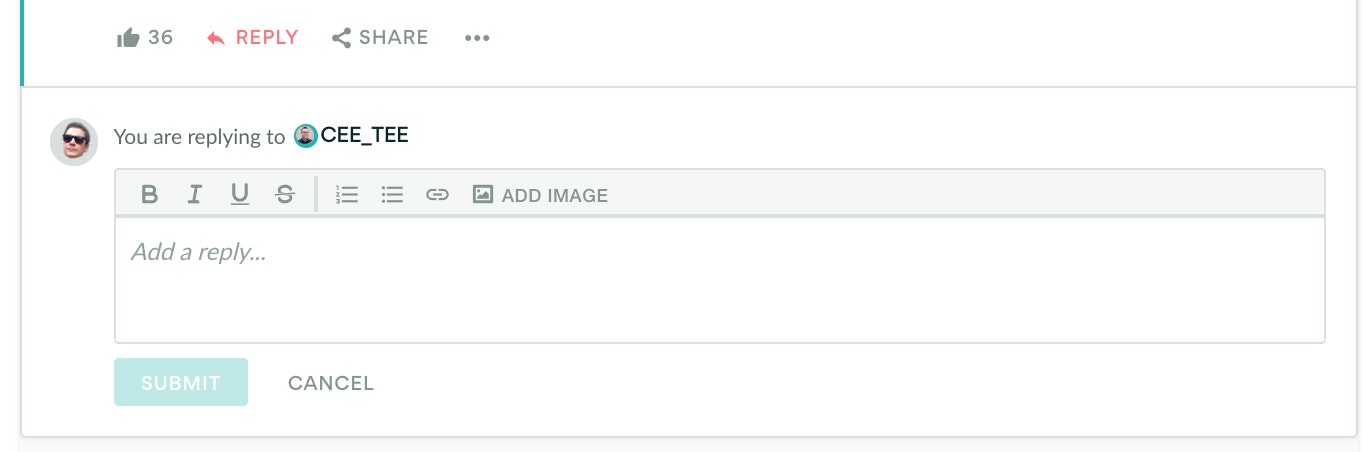The height and width of the screenshot is (452, 1372).
Task: Enable strikethrough text formatting
Action: click(x=285, y=194)
